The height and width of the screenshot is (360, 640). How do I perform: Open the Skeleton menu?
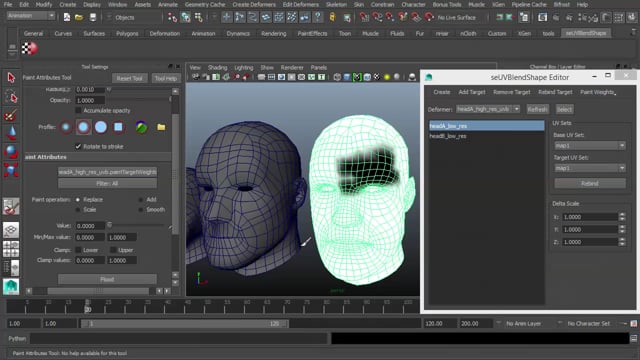[336, 4]
